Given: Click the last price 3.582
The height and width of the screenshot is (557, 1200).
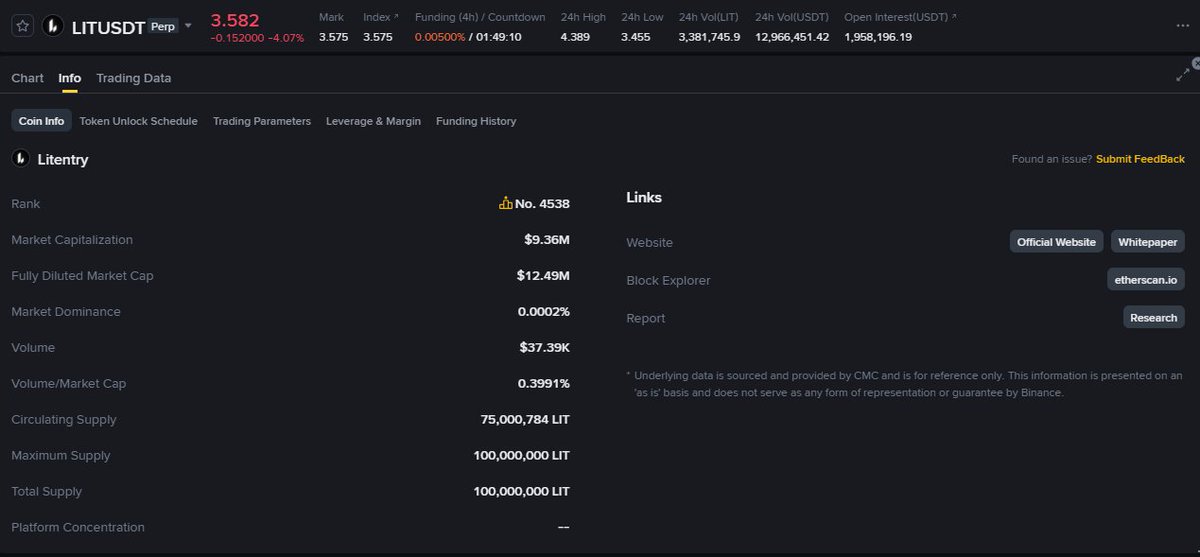Looking at the screenshot, I should coord(235,20).
